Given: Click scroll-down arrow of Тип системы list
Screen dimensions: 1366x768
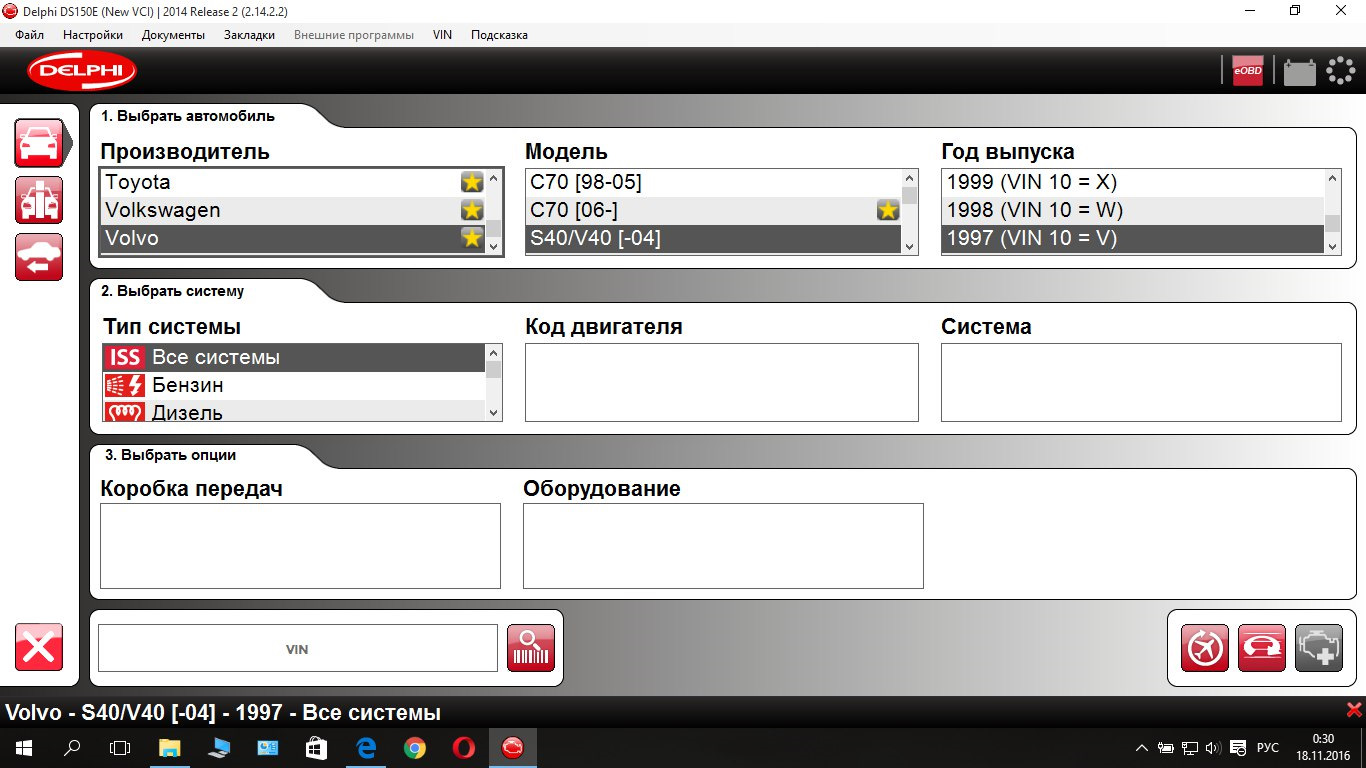Looking at the screenshot, I should pyautogui.click(x=493, y=412).
